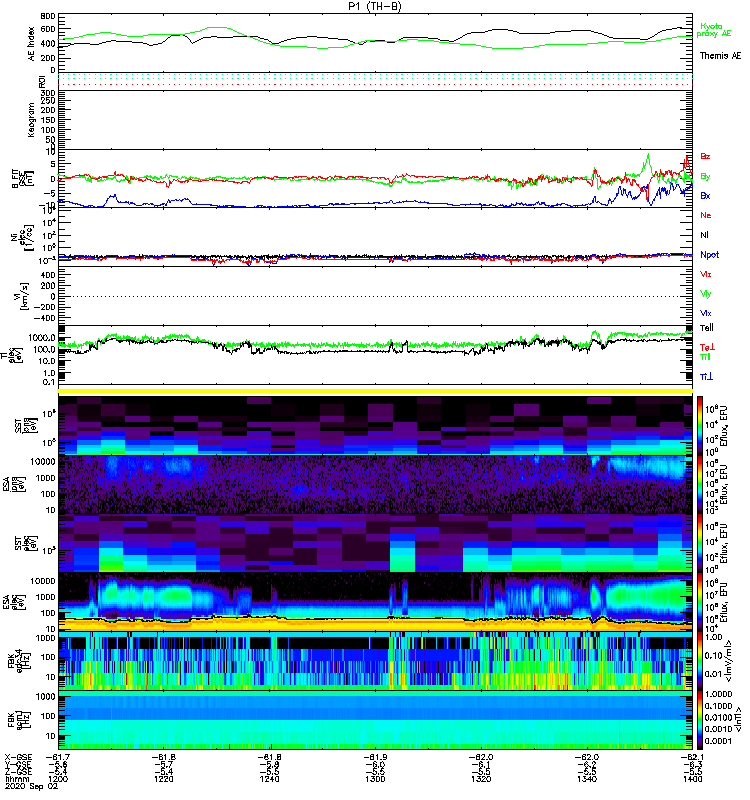
Task: Select the green 'Kyoto proxy AE' legend label
Action: [713, 30]
